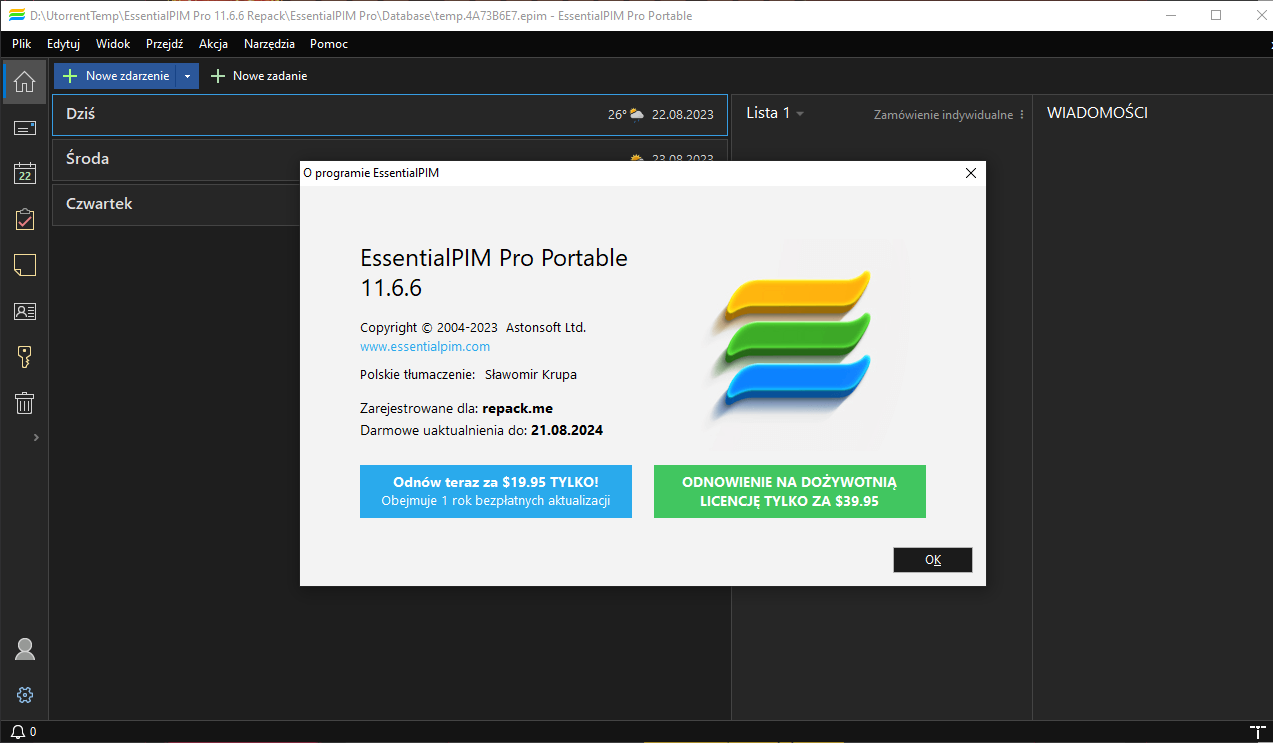Click the notifications bell in status bar
The width and height of the screenshot is (1273, 743).
(x=18, y=732)
